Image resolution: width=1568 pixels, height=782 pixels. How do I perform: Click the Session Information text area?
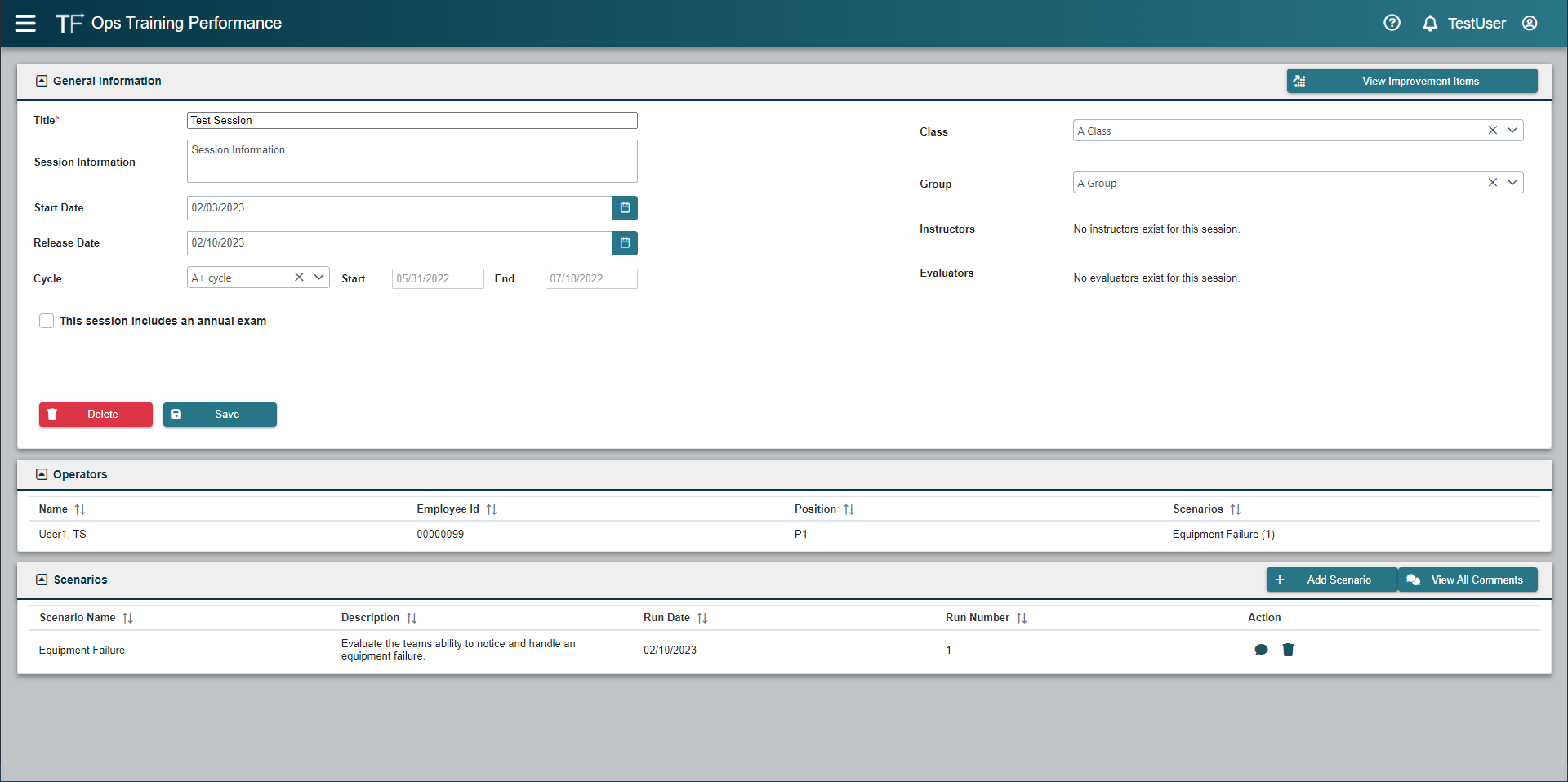(x=412, y=162)
